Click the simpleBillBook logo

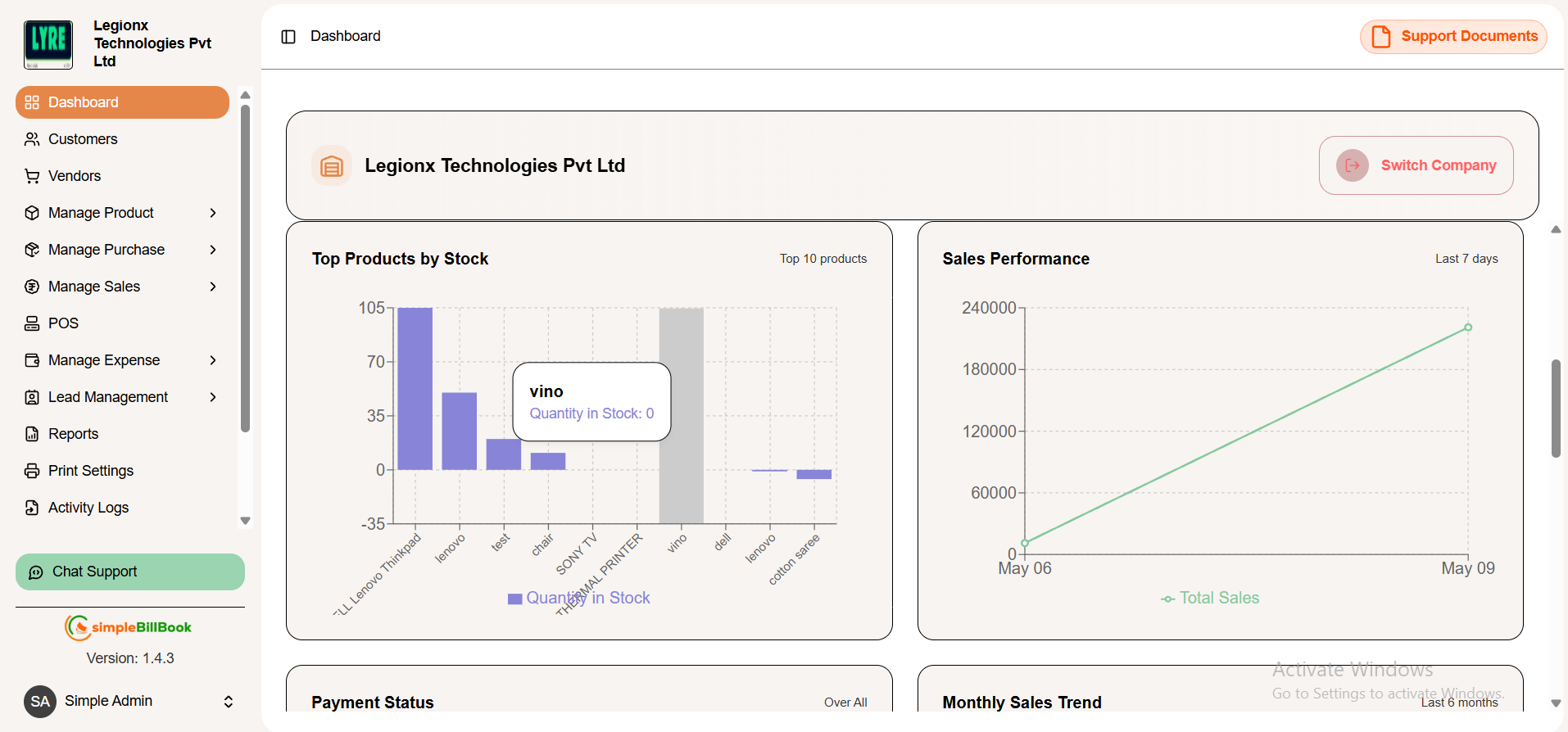(128, 627)
